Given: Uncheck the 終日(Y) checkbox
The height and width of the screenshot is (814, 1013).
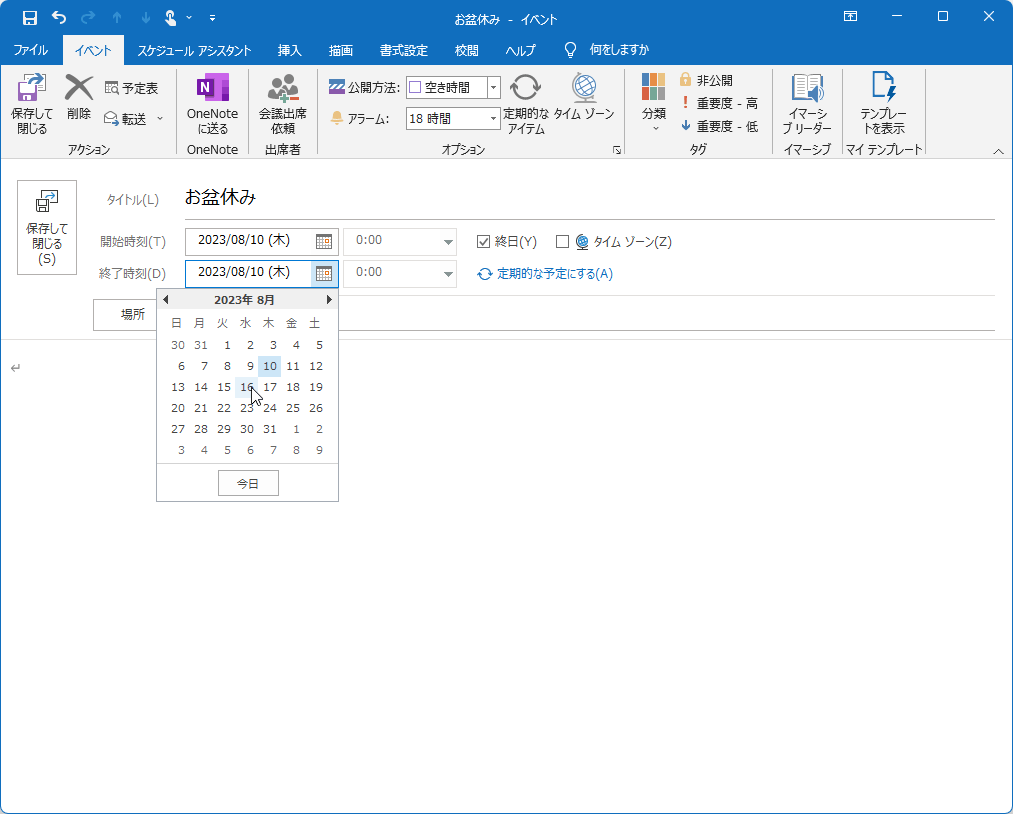Looking at the screenshot, I should pyautogui.click(x=483, y=242).
